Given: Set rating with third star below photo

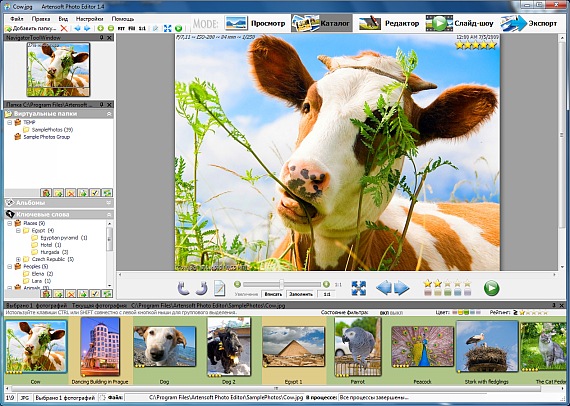Looking at the screenshot, I should tap(447, 283).
